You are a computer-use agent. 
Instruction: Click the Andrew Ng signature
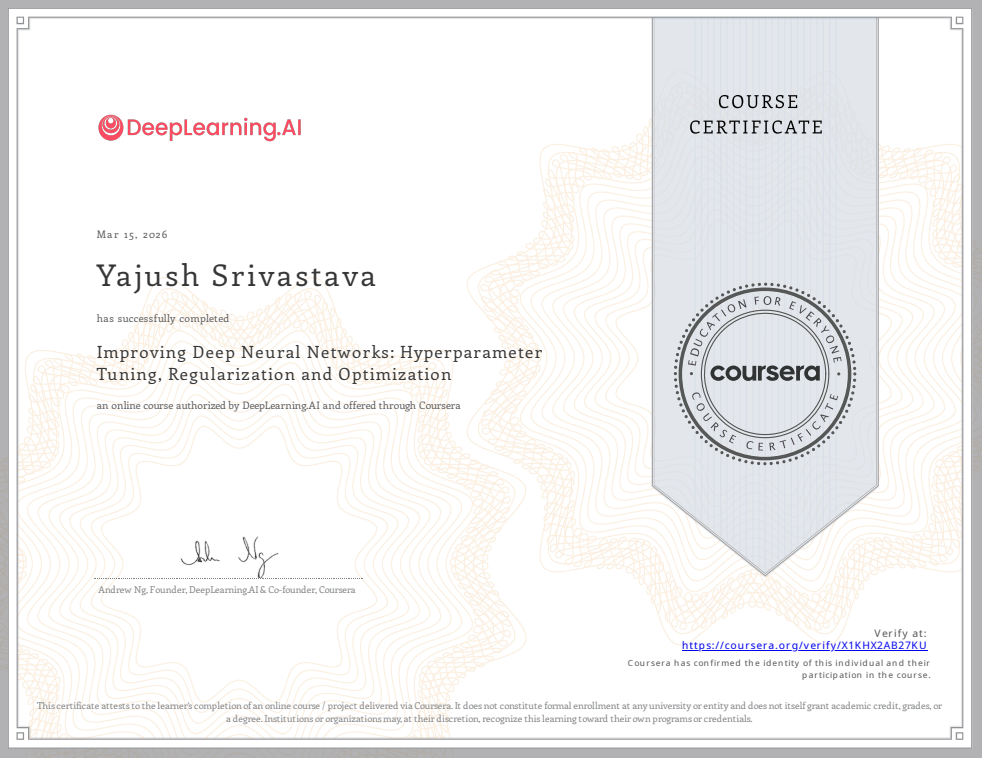(229, 556)
